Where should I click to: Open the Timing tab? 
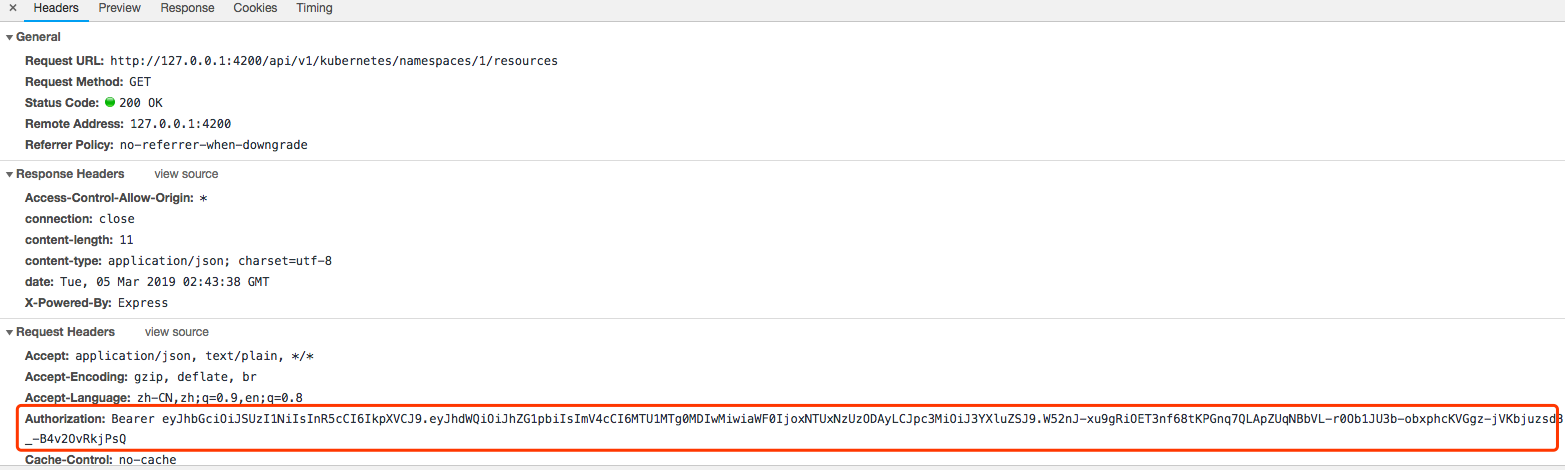pos(314,8)
